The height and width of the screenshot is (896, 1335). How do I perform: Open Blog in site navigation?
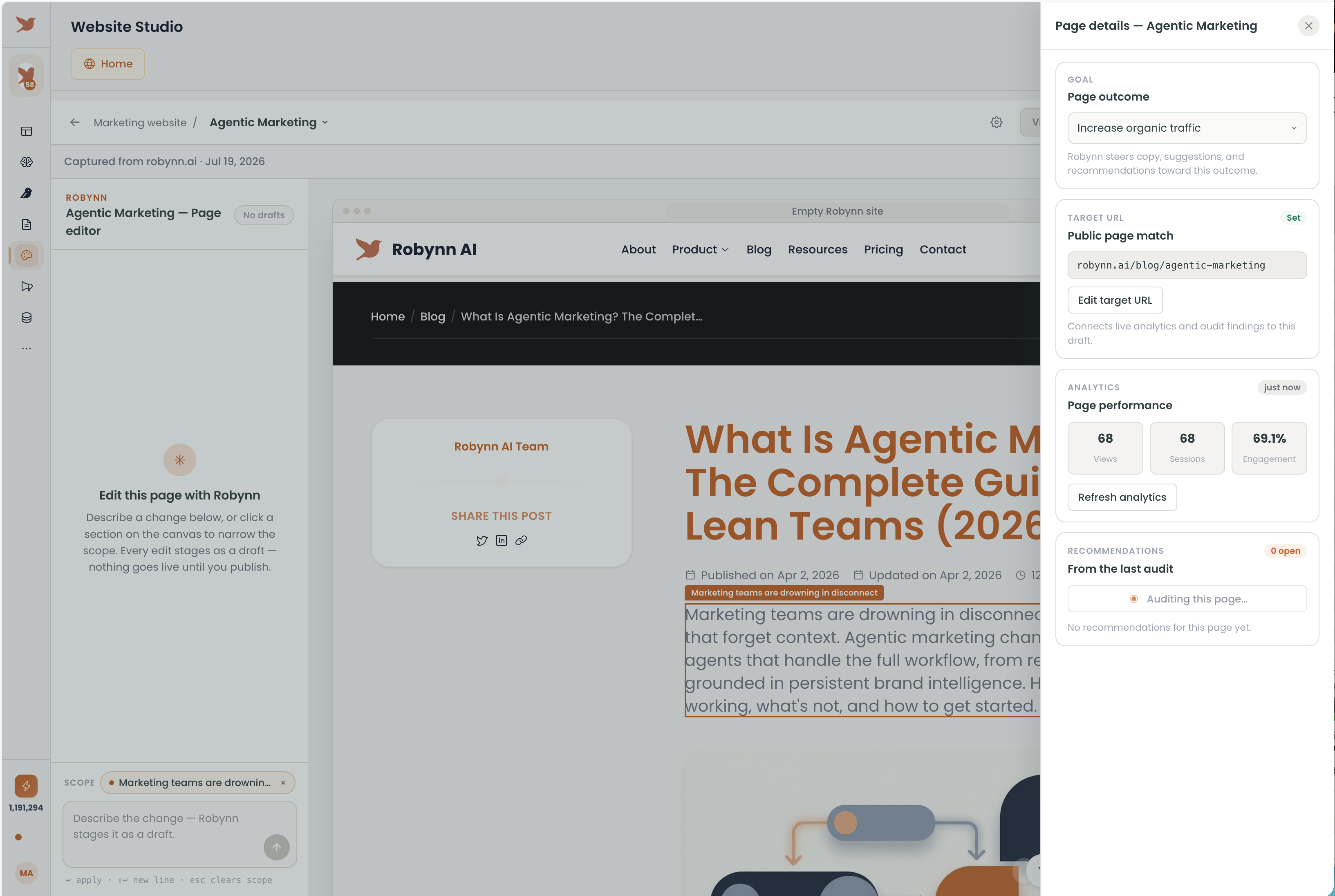(759, 250)
